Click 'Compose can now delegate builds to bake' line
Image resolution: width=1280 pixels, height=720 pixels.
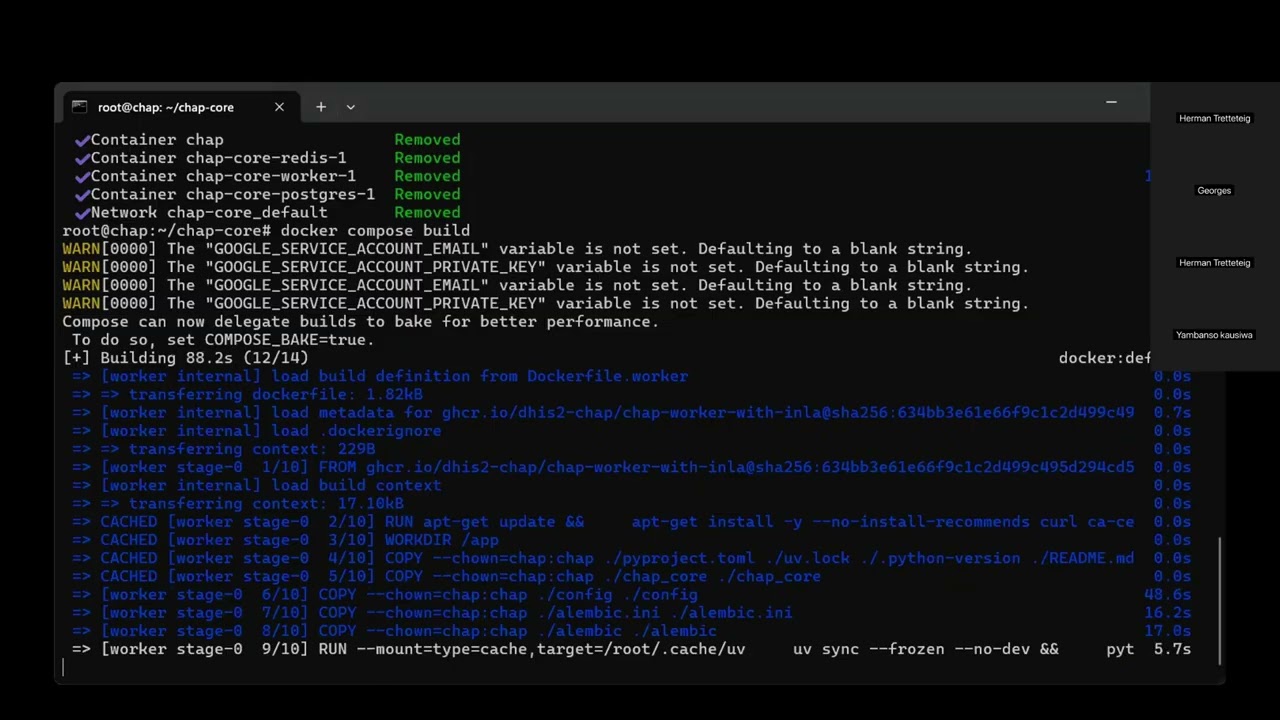[x=361, y=322]
